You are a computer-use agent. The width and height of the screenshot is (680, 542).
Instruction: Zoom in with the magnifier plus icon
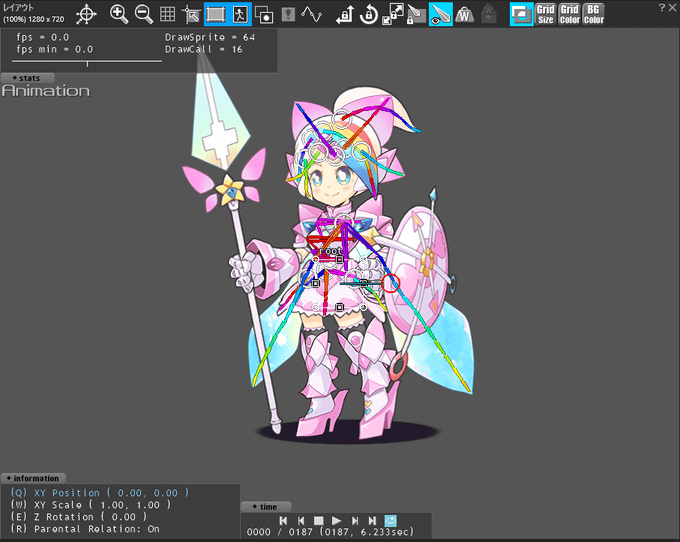coord(118,14)
